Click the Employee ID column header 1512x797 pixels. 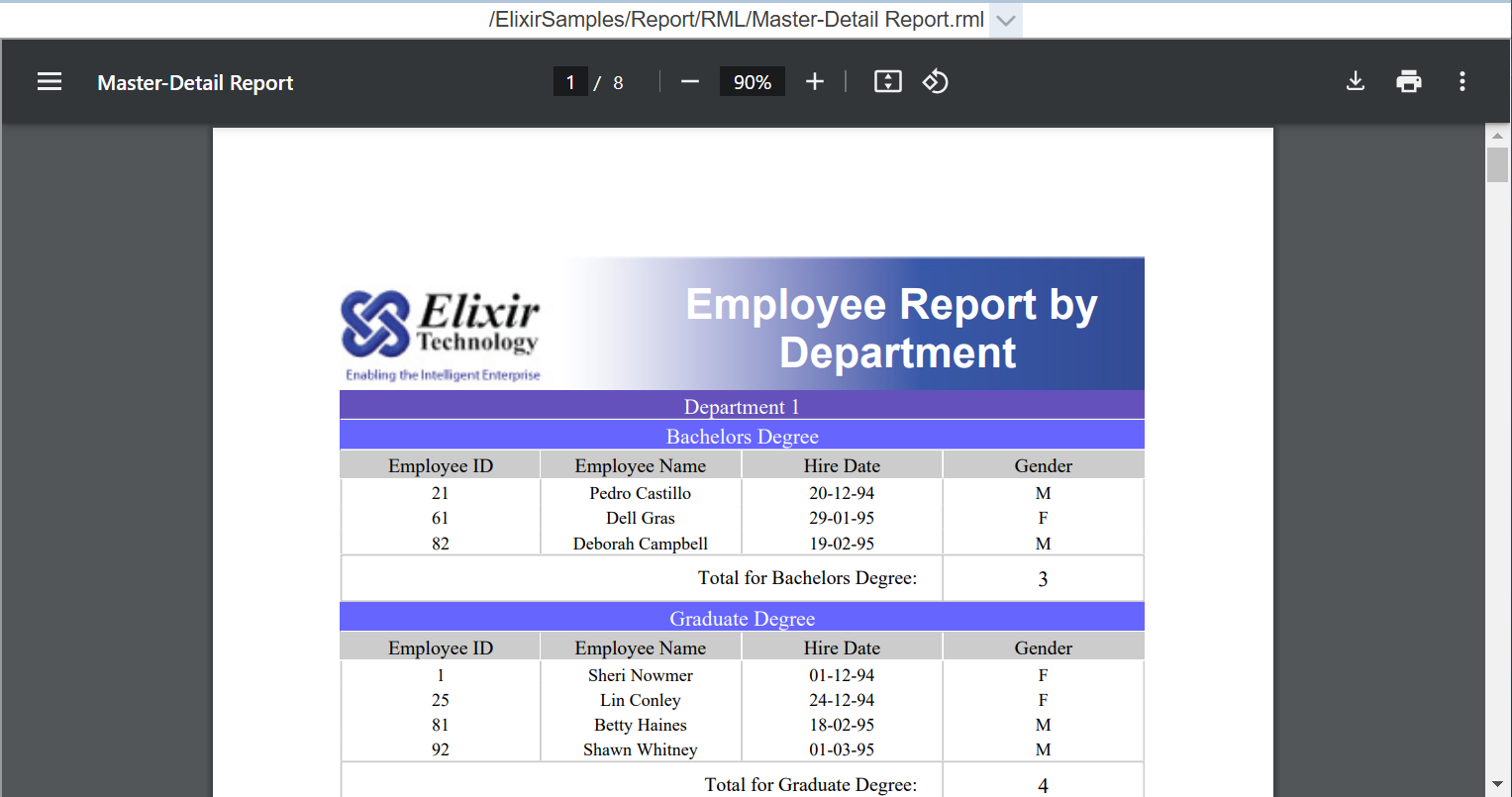(441, 465)
